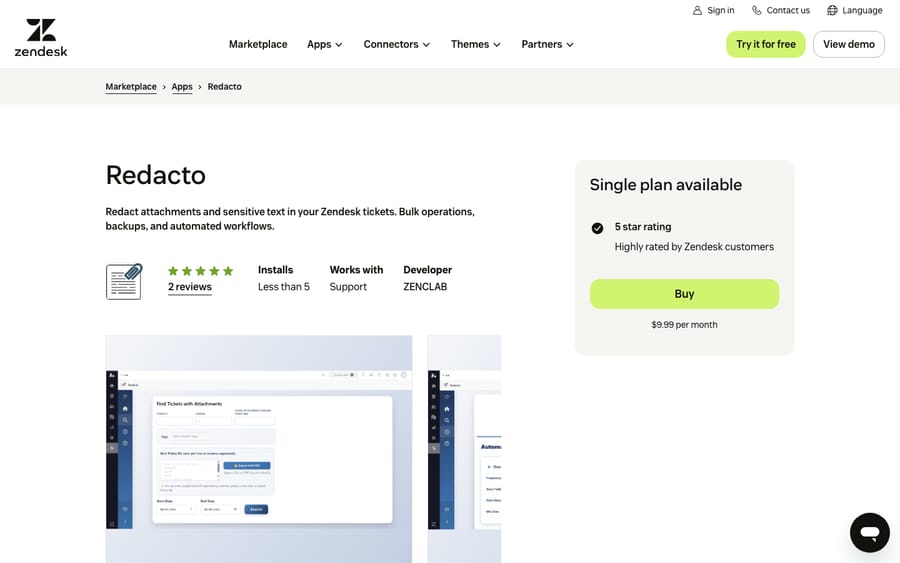Open the second partially visible screenshot thumbnail
The image size is (900, 563).
click(464, 449)
